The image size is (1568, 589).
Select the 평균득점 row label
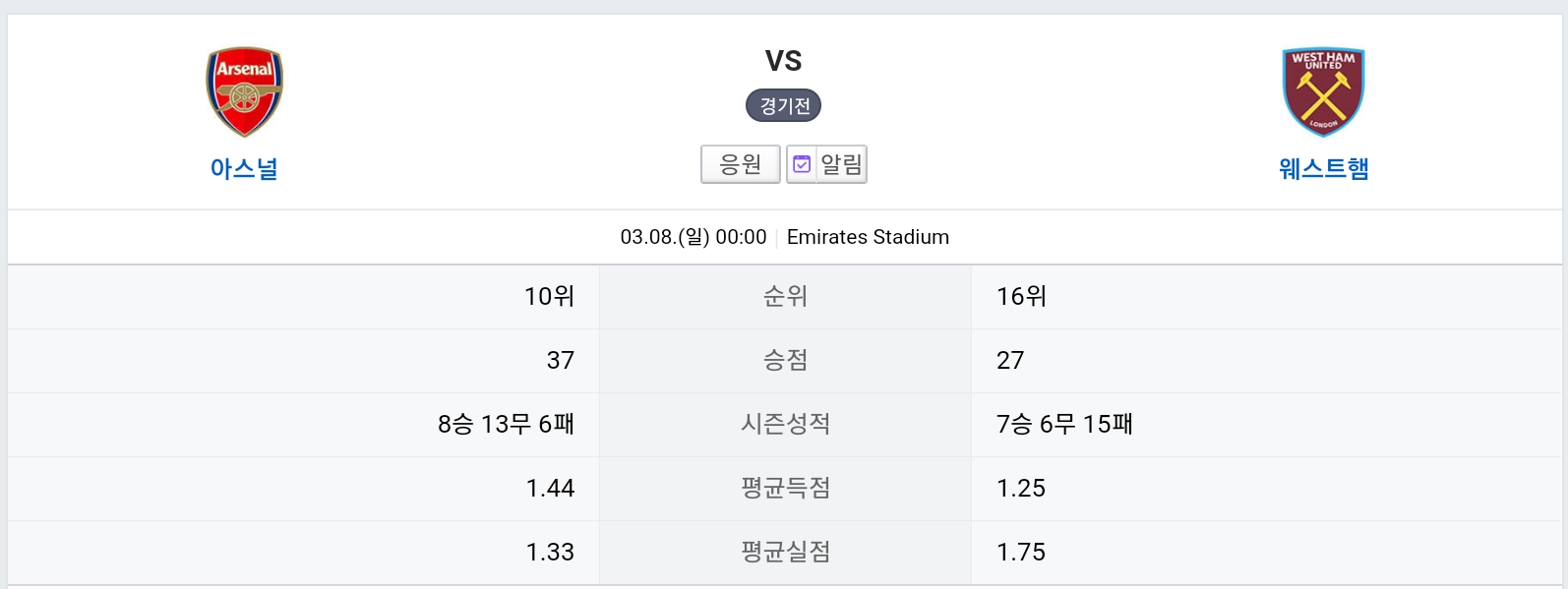(785, 488)
